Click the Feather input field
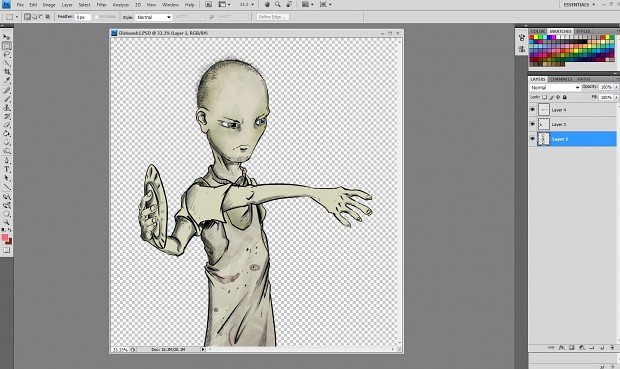Viewport: 620px width, 369px height. (x=83, y=17)
